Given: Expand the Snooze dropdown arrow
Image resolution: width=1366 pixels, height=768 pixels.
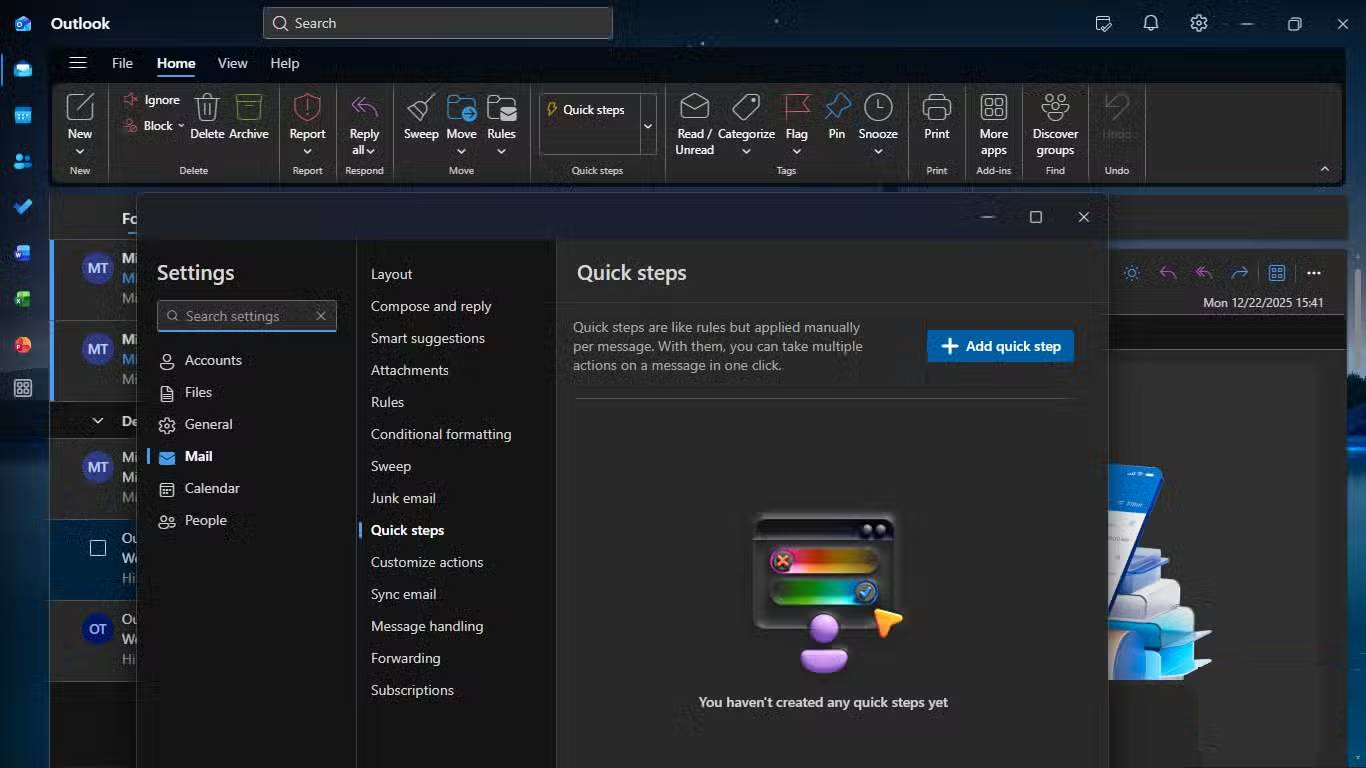Looking at the screenshot, I should [878, 152].
